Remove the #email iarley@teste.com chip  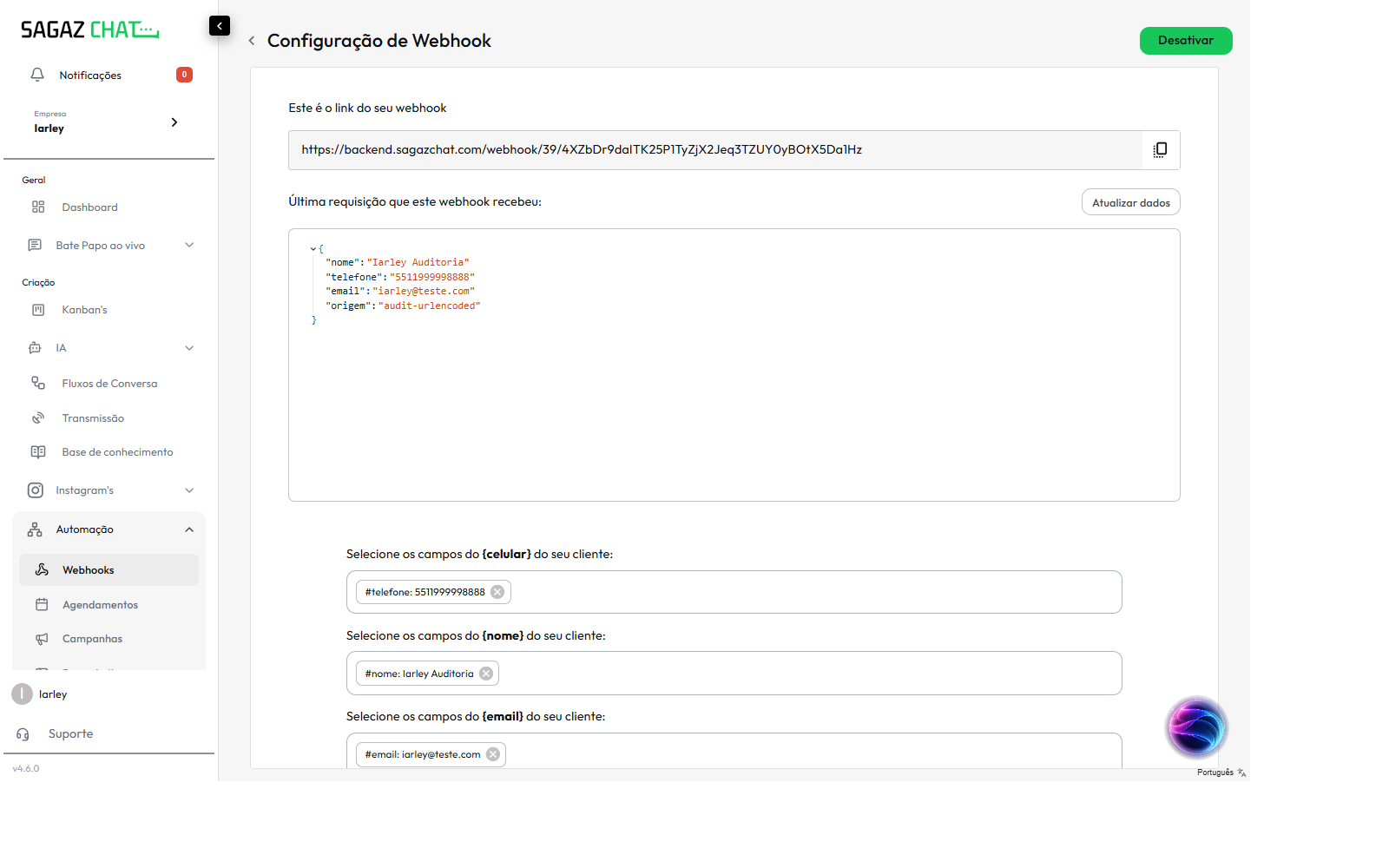click(493, 754)
